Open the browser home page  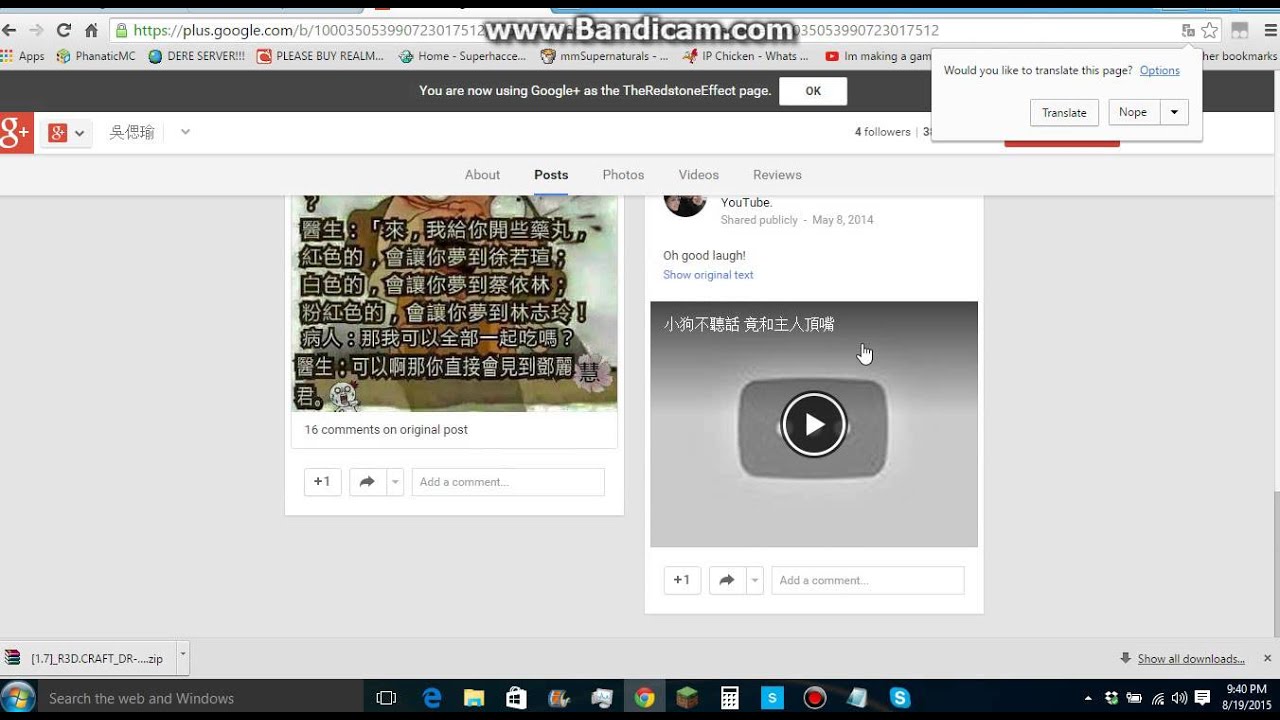click(91, 30)
